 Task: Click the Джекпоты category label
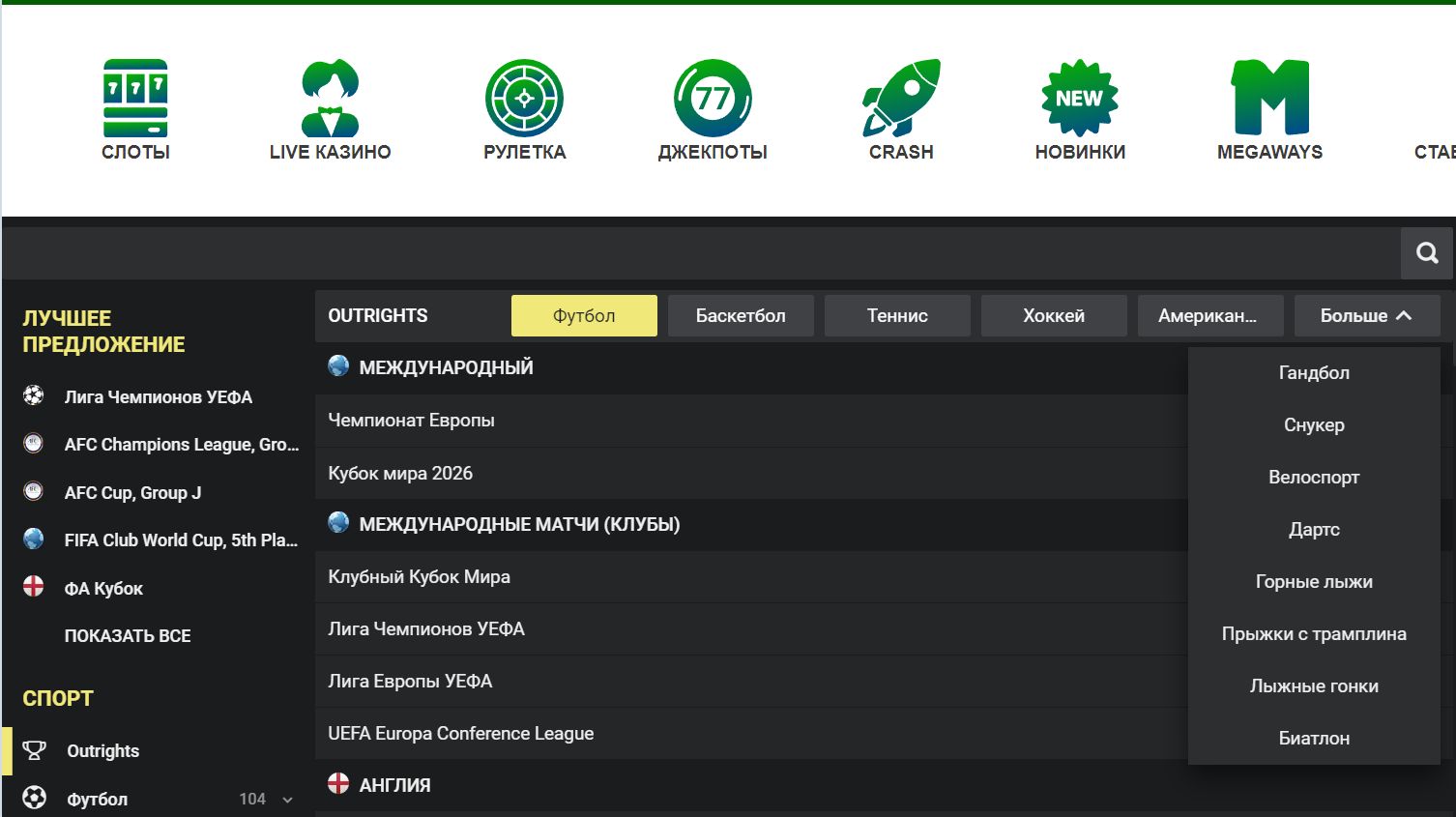tap(713, 152)
